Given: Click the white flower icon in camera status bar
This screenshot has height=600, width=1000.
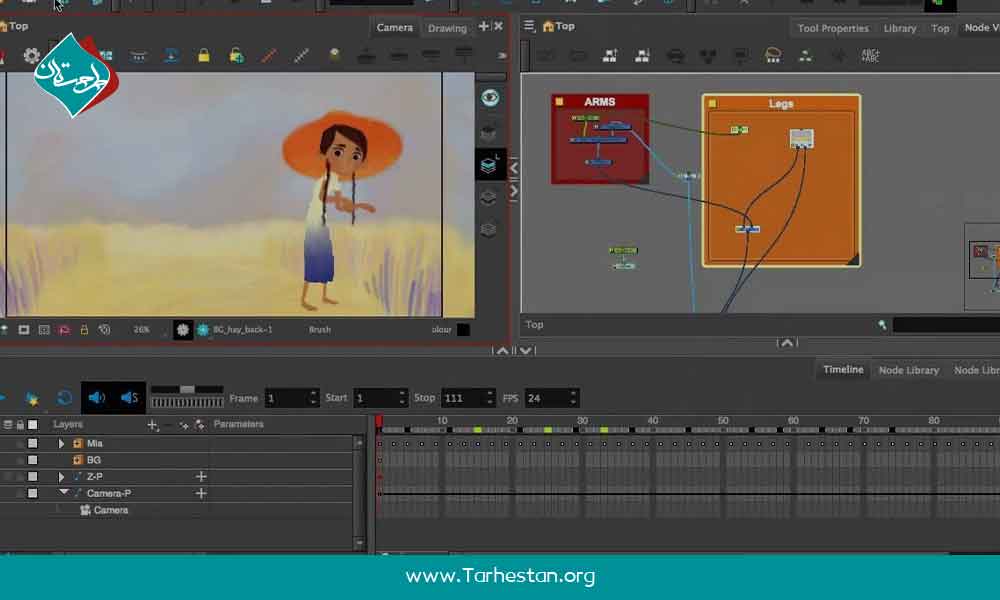Looking at the screenshot, I should click(182, 330).
